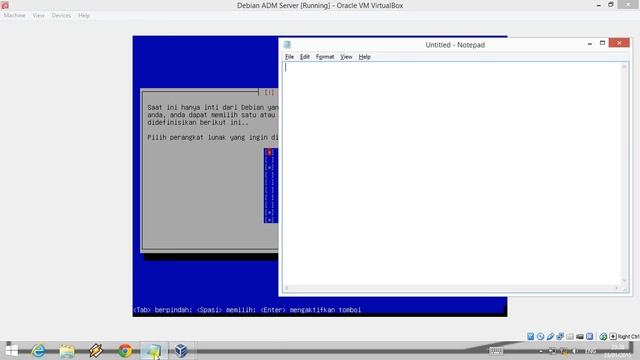
Task: Click the optical disk status icon
Action: click(540, 336)
